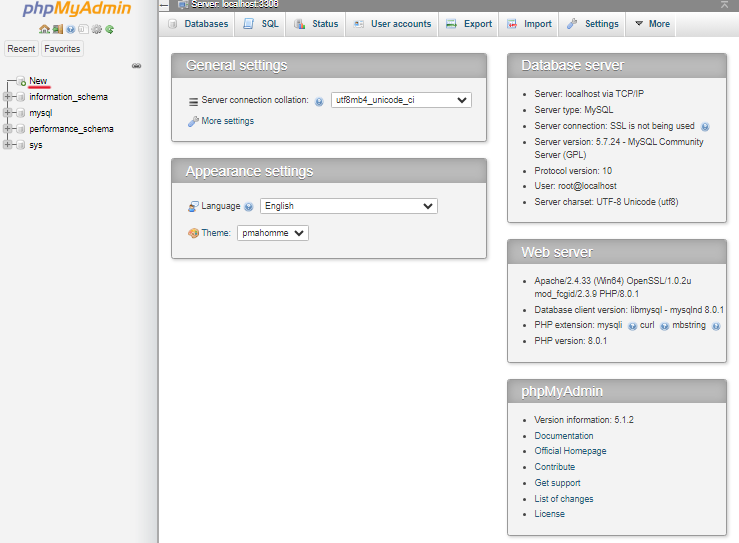The height and width of the screenshot is (543, 739).
Task: Click the information_schema database icon
Action: (x=20, y=97)
